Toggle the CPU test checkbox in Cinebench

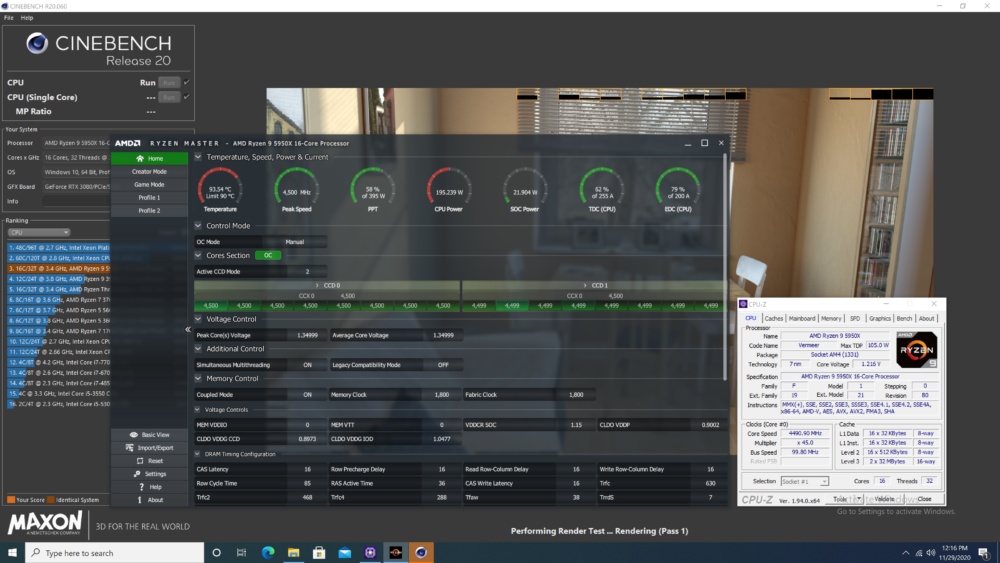coord(187,82)
